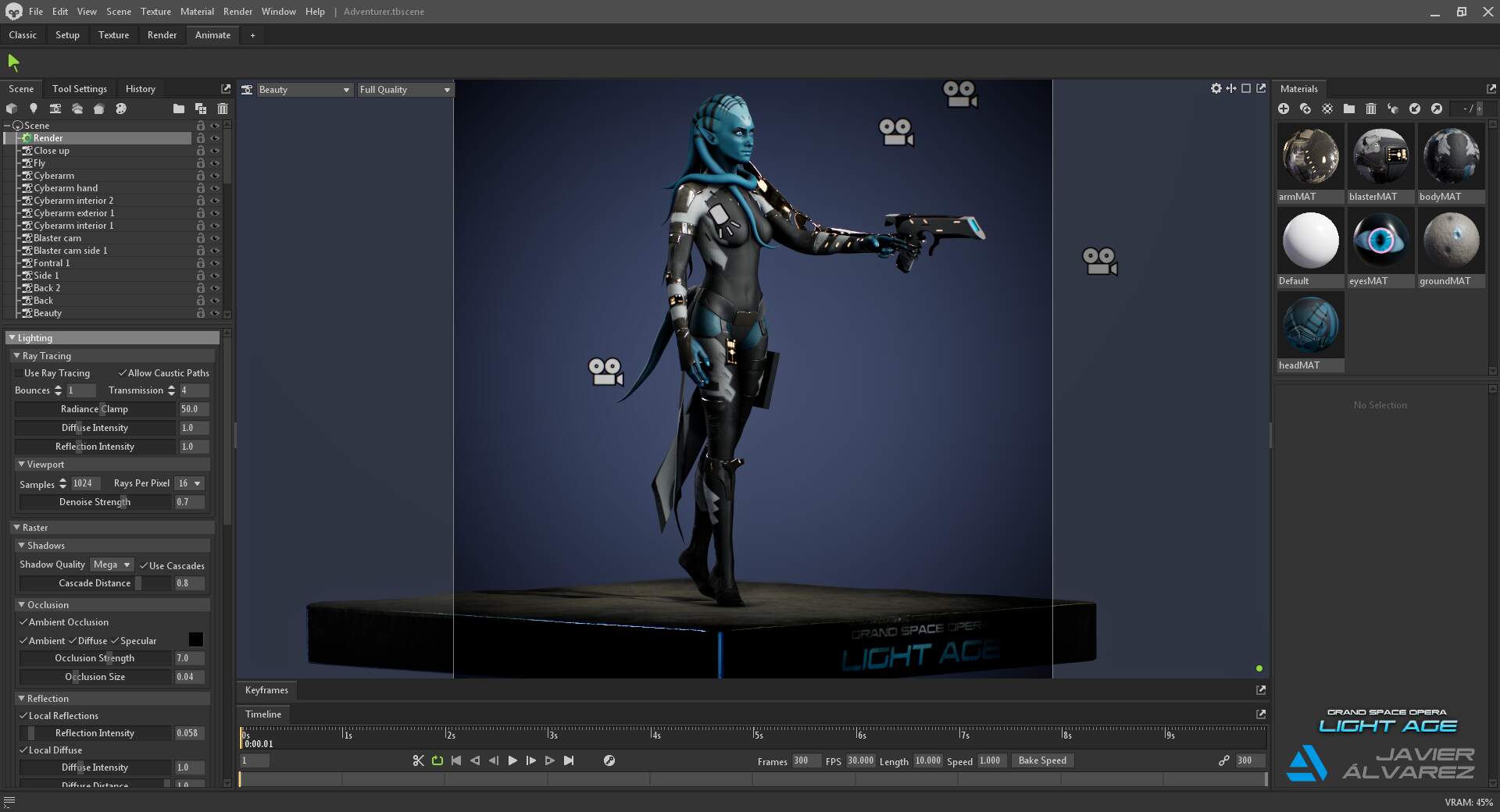Pop out the Scene panel
Screen dimensions: 1500x812
pos(226,88)
